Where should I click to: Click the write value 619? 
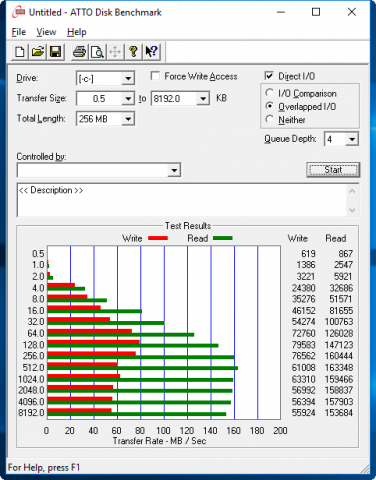pos(308,254)
